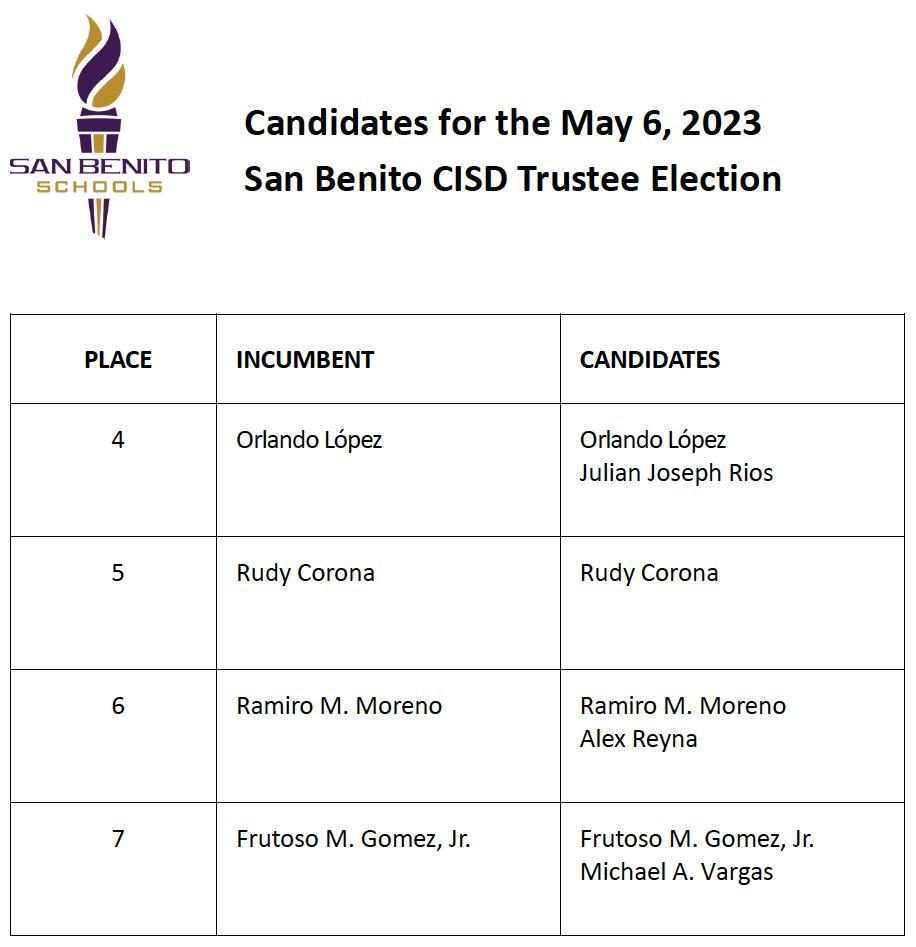
Task: Click the "Candidates for the May 6, 2023" heading
Action: [x=502, y=123]
